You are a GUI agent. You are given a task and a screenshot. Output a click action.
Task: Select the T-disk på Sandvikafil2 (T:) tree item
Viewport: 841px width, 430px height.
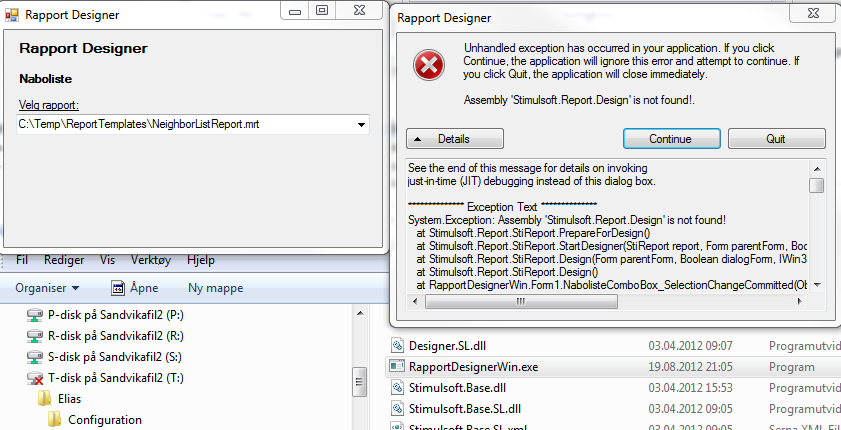click(x=115, y=378)
